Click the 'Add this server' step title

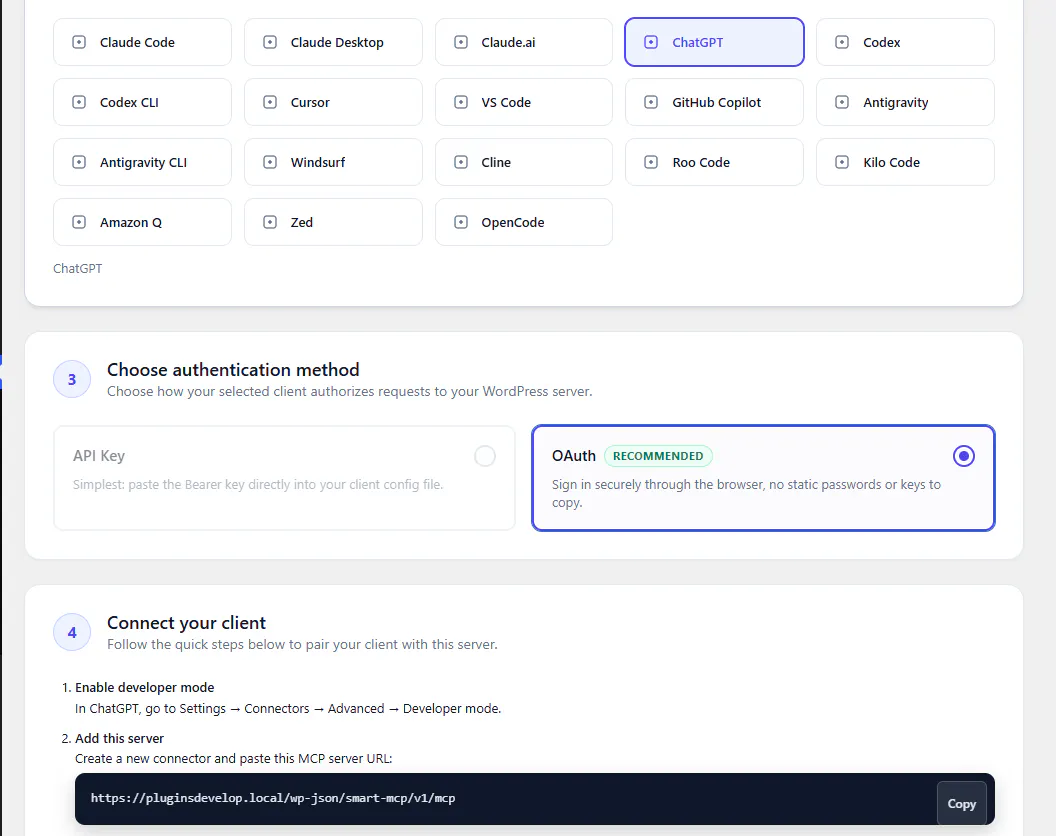pyautogui.click(x=119, y=739)
